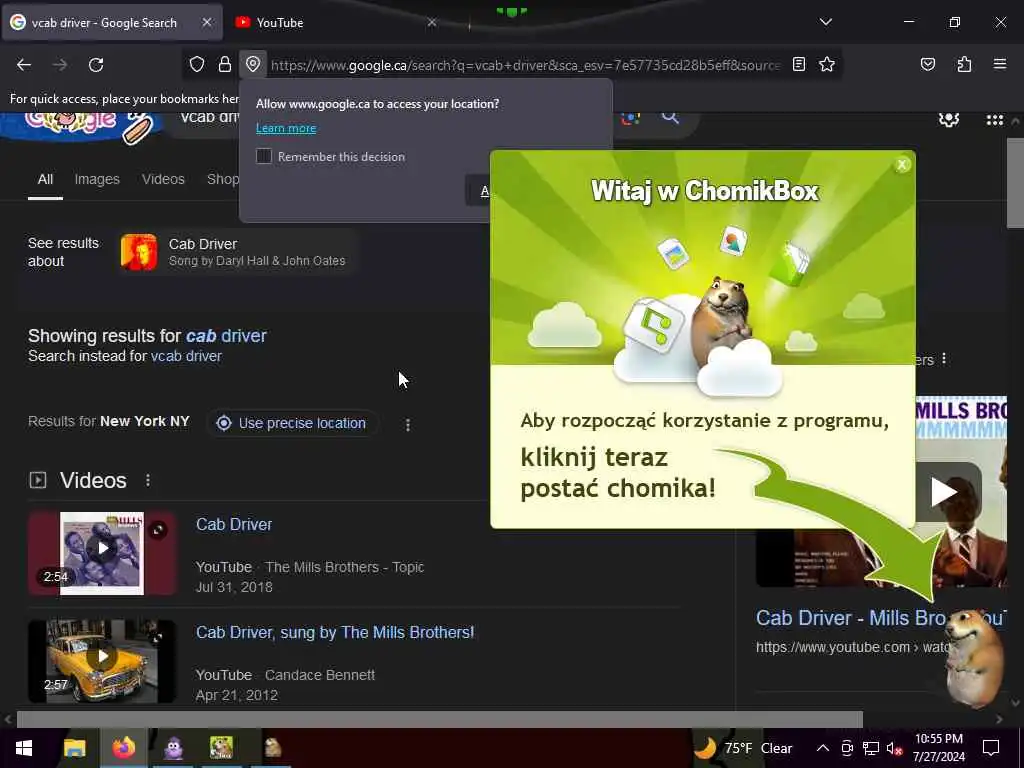Open the cab driver corrected results link
The height and width of the screenshot is (768, 1024).
[x=226, y=336]
